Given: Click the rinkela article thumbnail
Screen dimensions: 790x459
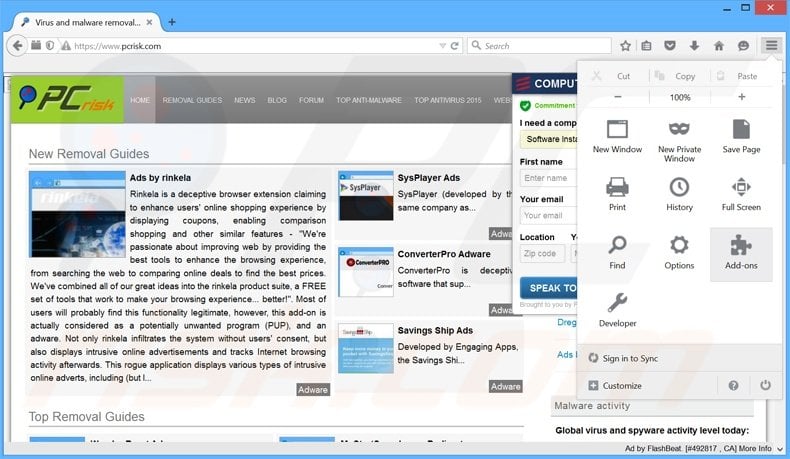Looking at the screenshot, I should [77, 214].
